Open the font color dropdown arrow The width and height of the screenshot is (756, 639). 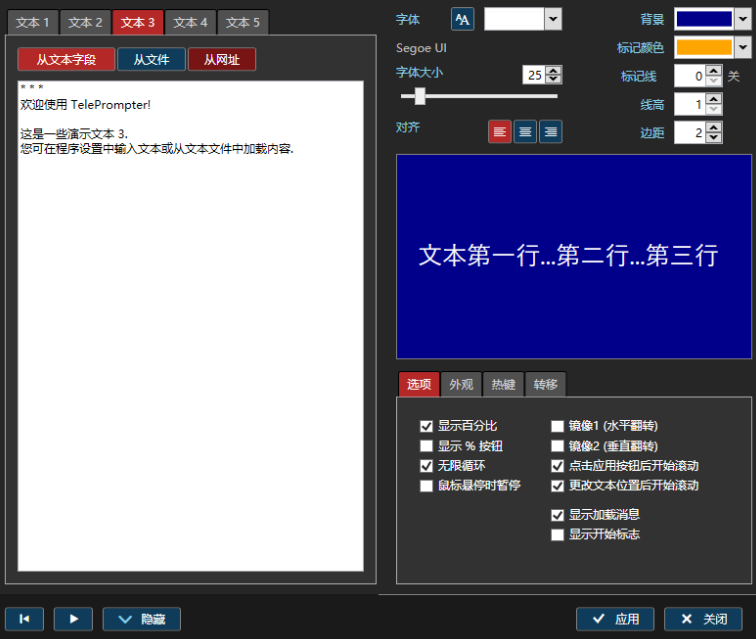pos(553,19)
